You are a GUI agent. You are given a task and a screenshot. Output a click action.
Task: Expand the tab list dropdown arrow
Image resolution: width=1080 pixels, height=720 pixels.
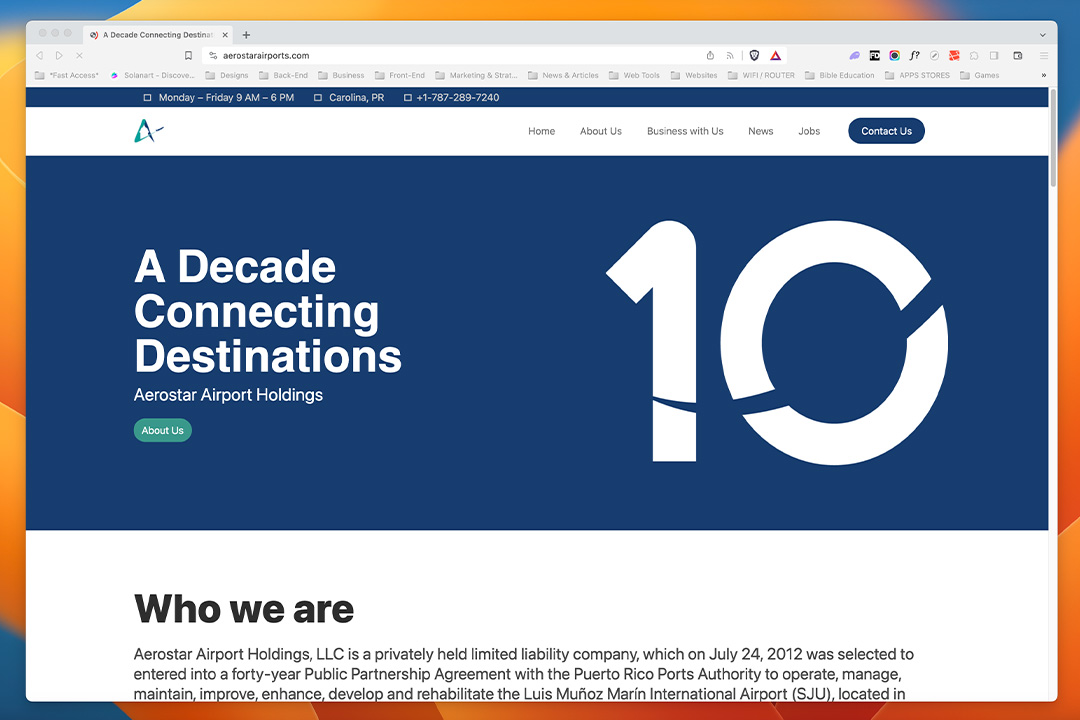(x=1043, y=34)
